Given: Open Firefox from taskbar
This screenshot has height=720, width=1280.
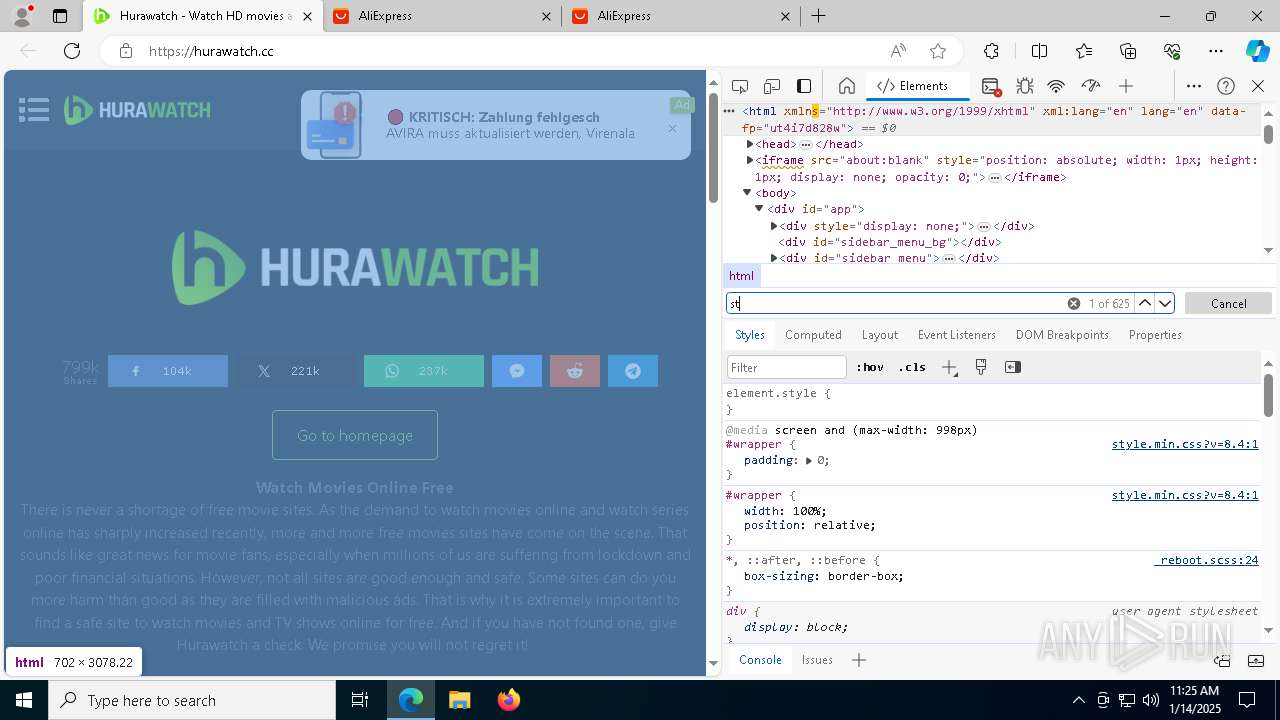Looking at the screenshot, I should click(508, 700).
